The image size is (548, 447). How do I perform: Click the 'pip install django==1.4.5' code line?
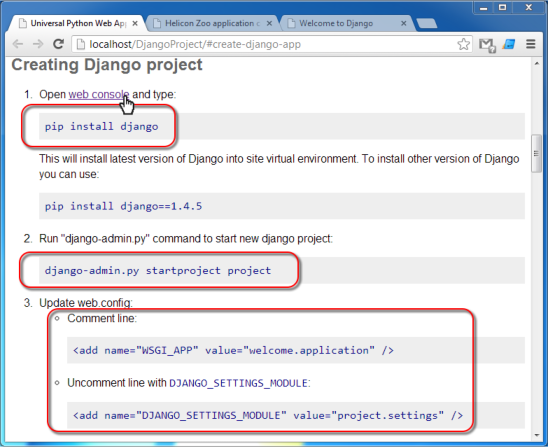tap(123, 206)
